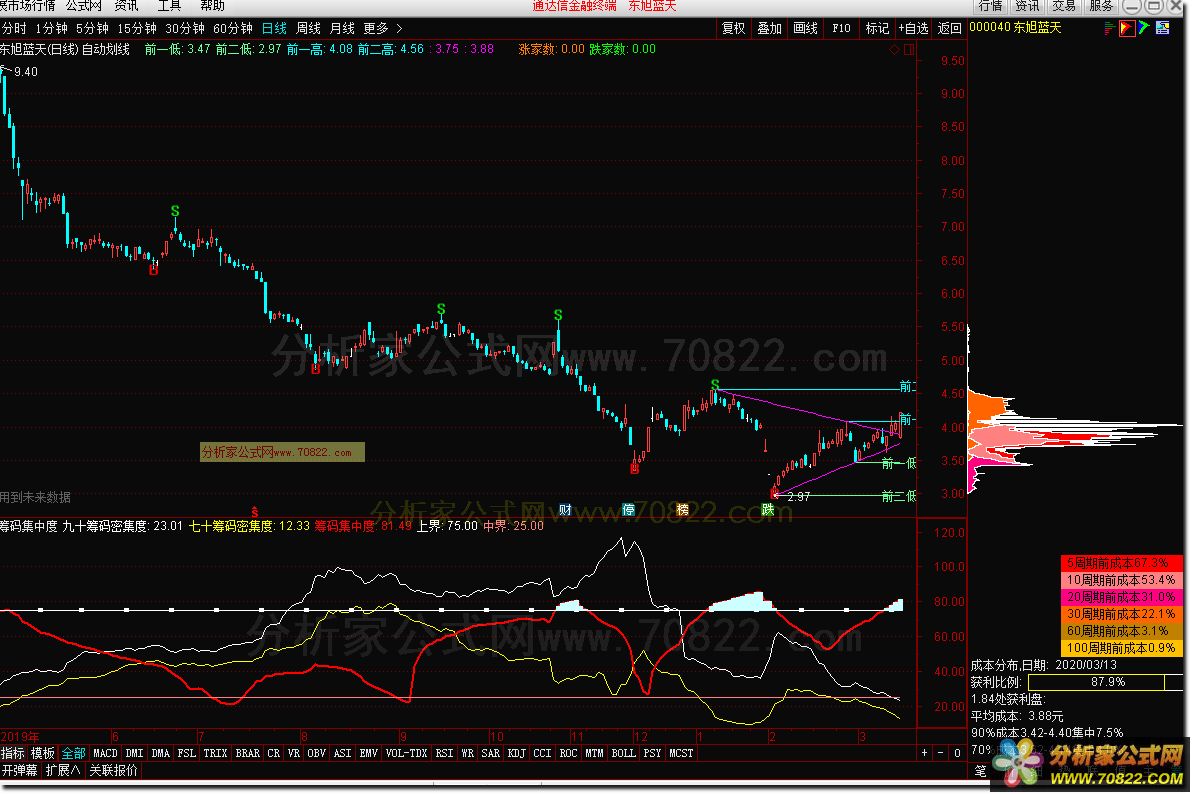Open the blue picture panel icon
1192x794 pixels.
click(x=1162, y=28)
